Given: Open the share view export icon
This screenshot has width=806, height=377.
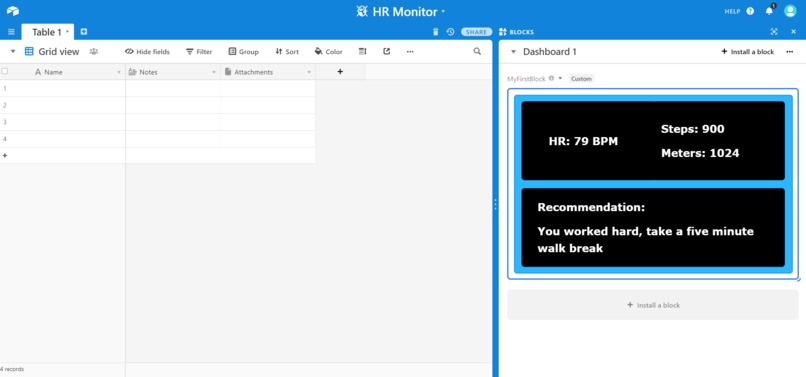Looking at the screenshot, I should click(x=387, y=51).
